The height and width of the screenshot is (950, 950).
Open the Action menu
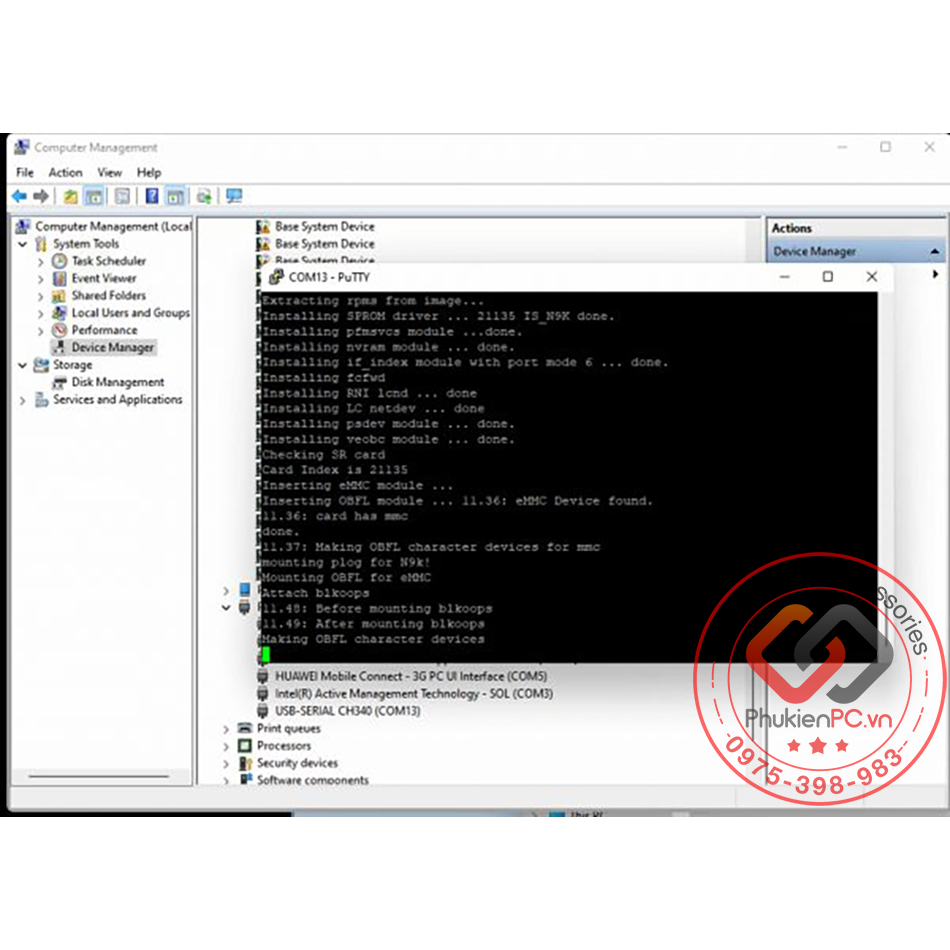[65, 173]
